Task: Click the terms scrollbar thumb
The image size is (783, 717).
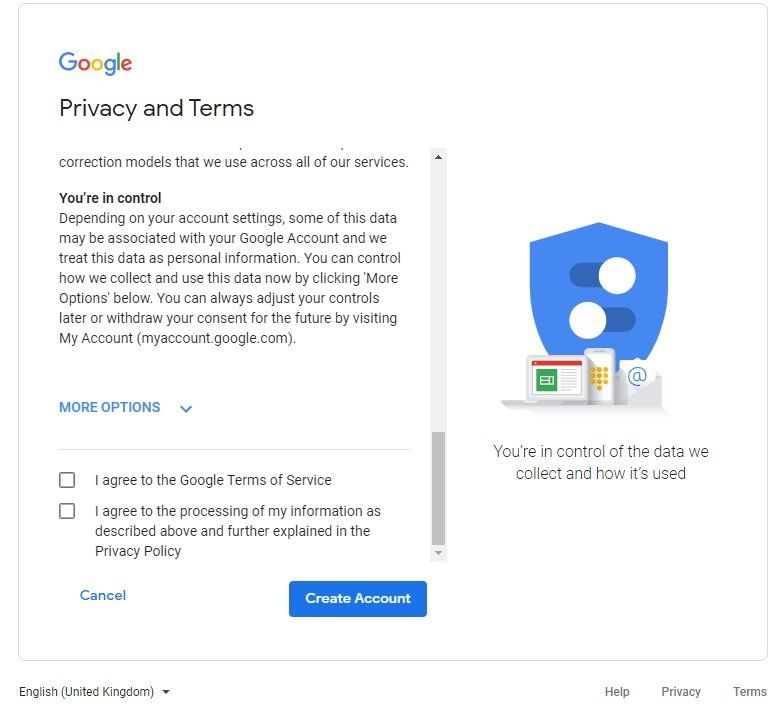Action: pyautogui.click(x=438, y=488)
